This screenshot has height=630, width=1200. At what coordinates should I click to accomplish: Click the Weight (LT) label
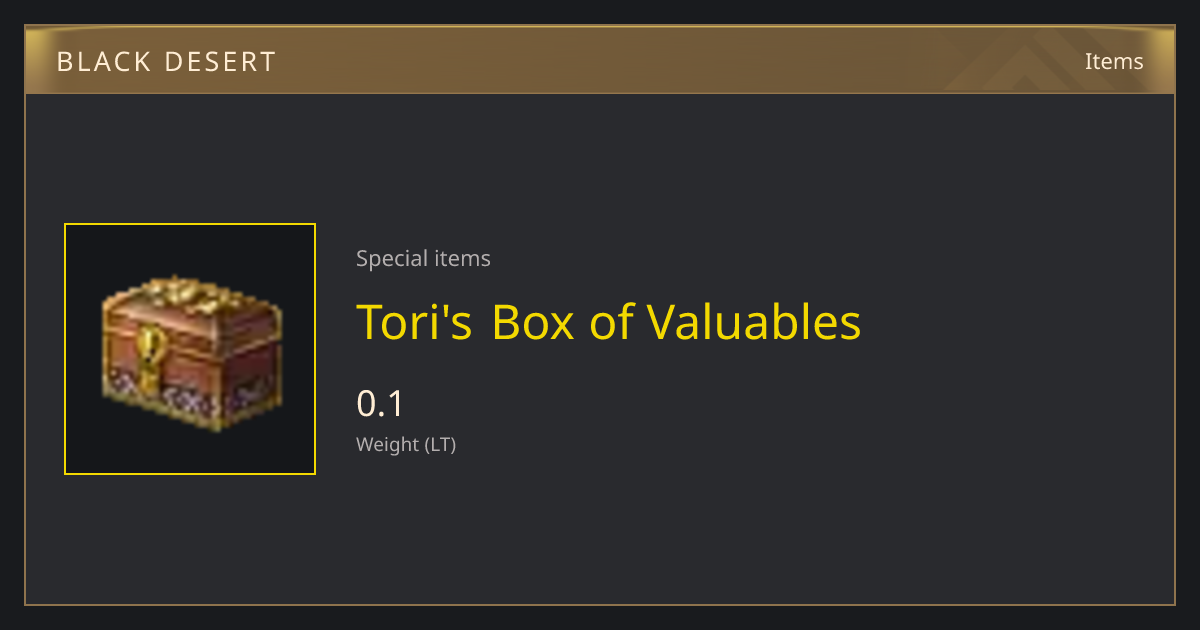406,445
